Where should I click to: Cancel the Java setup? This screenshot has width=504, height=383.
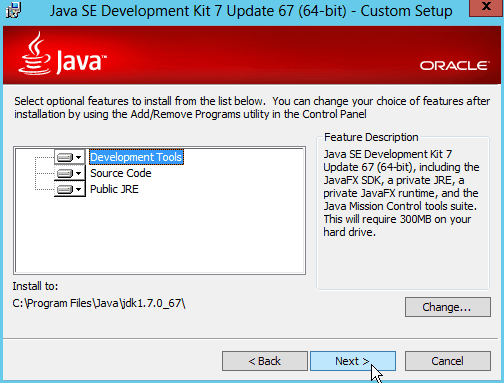448,361
